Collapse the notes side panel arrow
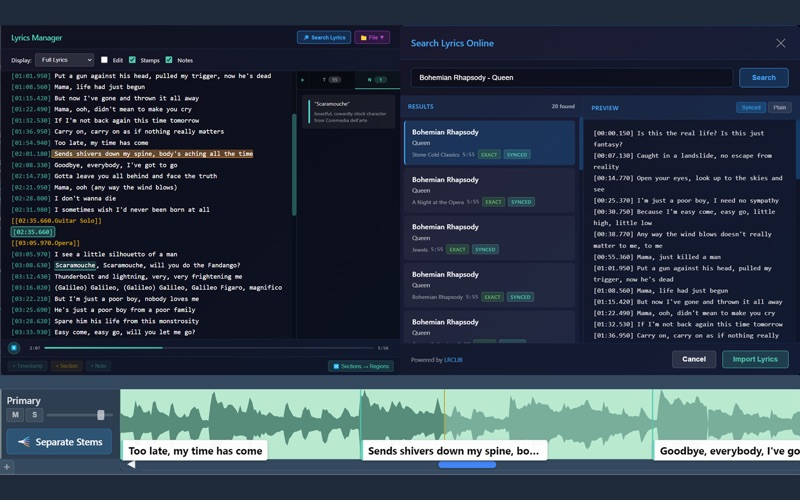800x500 pixels. [x=303, y=80]
